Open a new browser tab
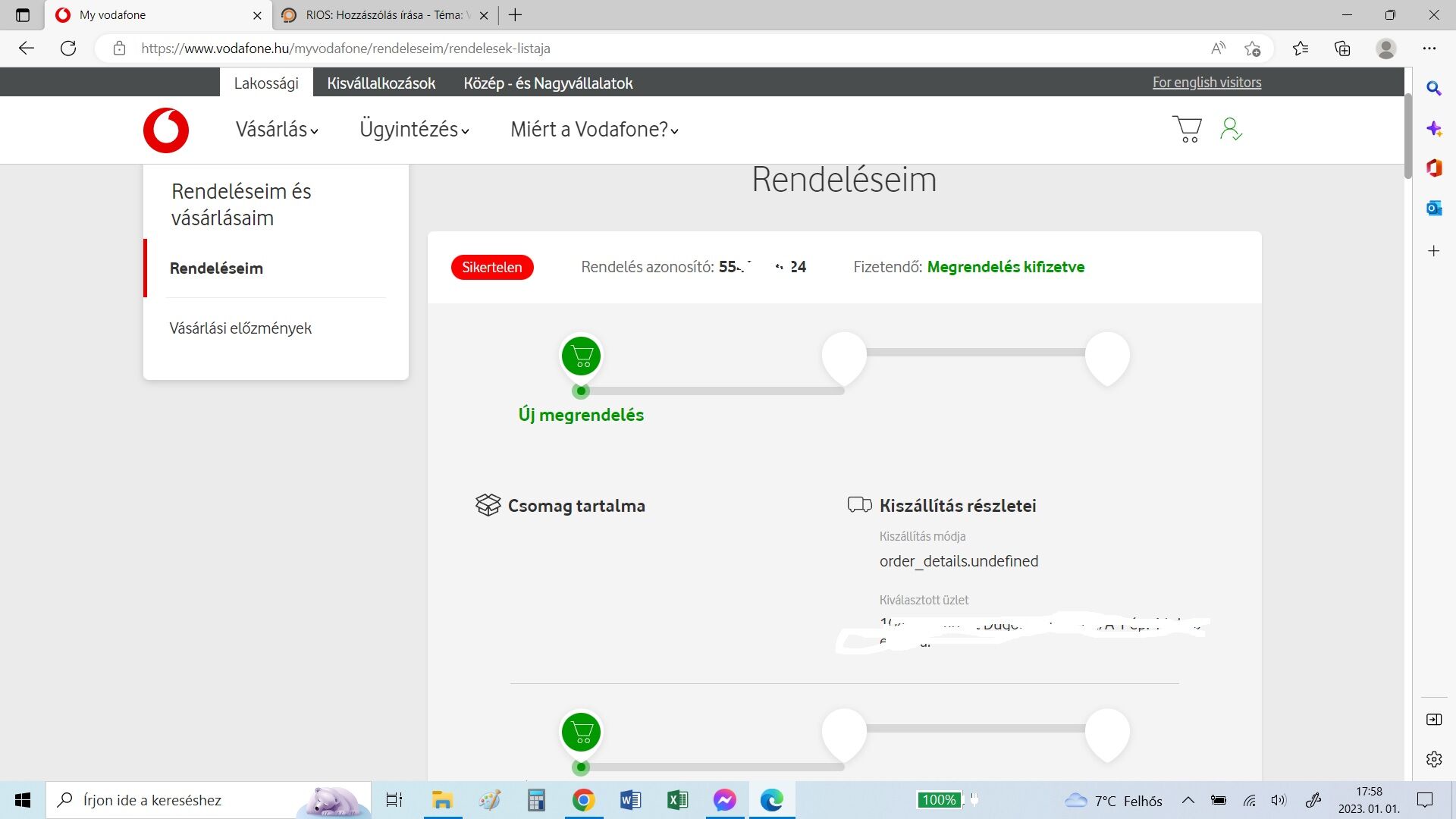This screenshot has height=819, width=1456. [515, 15]
